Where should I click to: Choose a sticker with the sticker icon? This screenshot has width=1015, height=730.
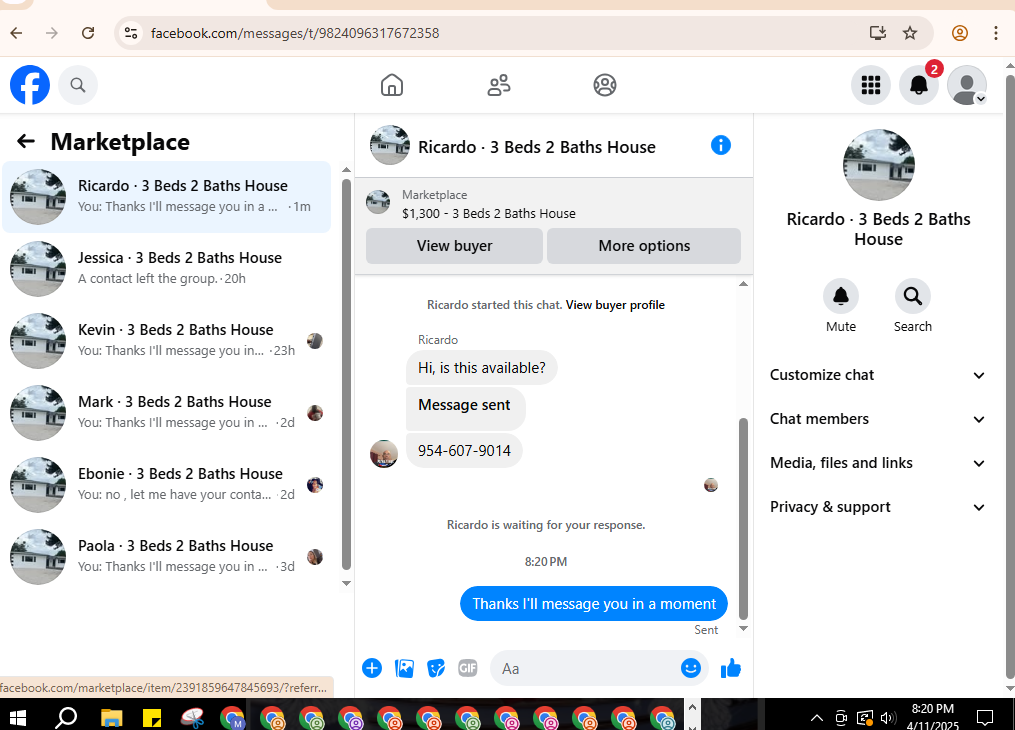[436, 668]
